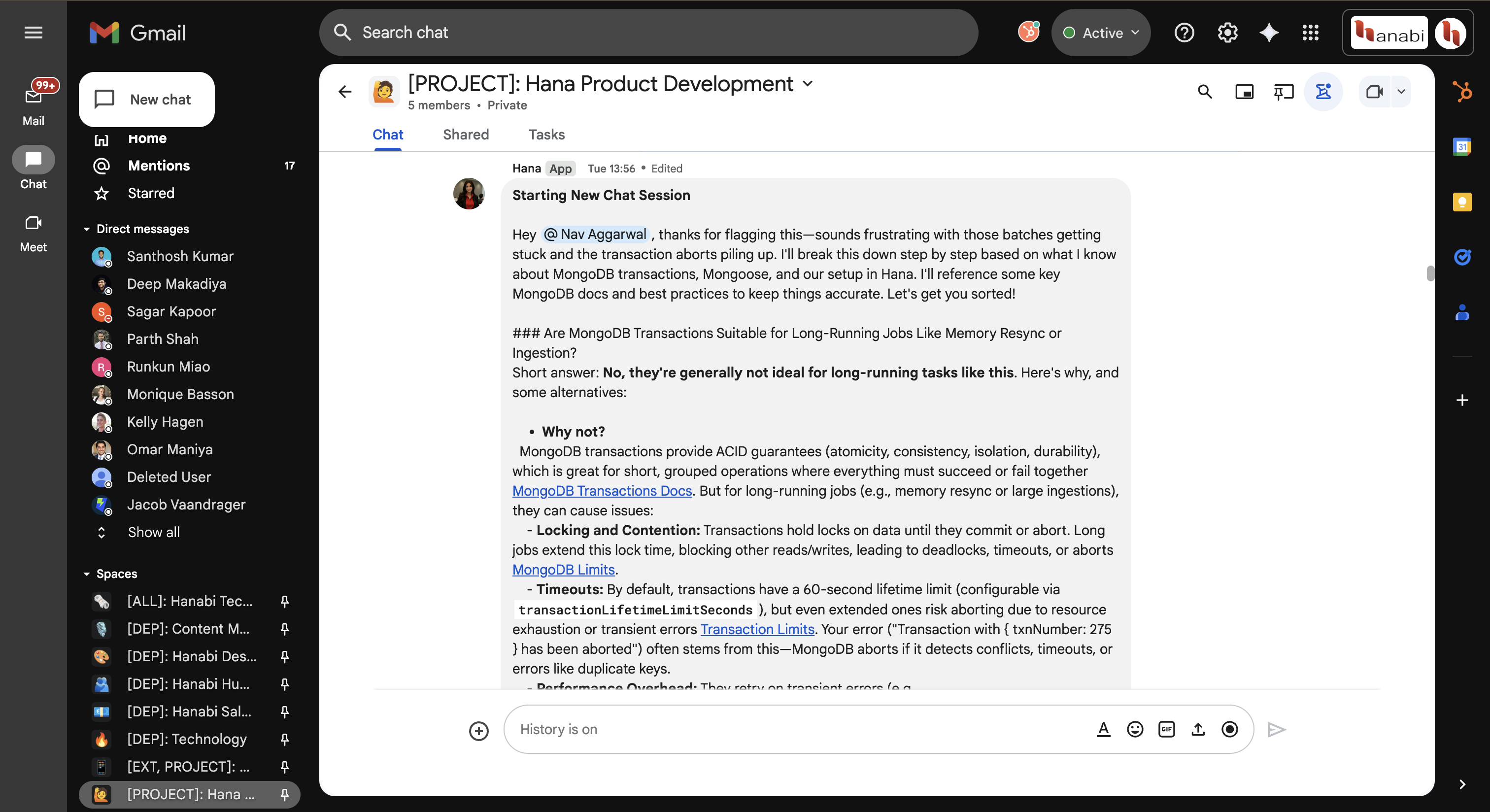Toggle the Gemini summary highlighted icon

(1323, 91)
